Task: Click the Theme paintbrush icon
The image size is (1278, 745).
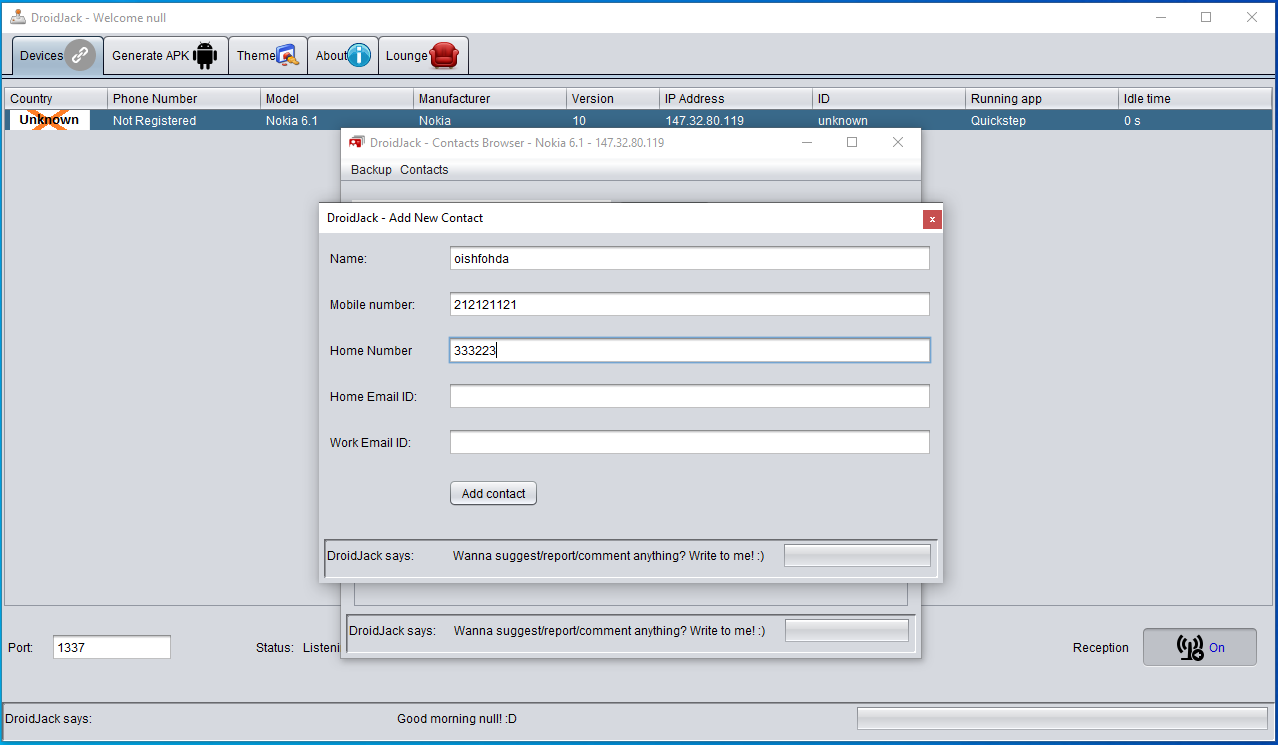Action: pyautogui.click(x=288, y=56)
